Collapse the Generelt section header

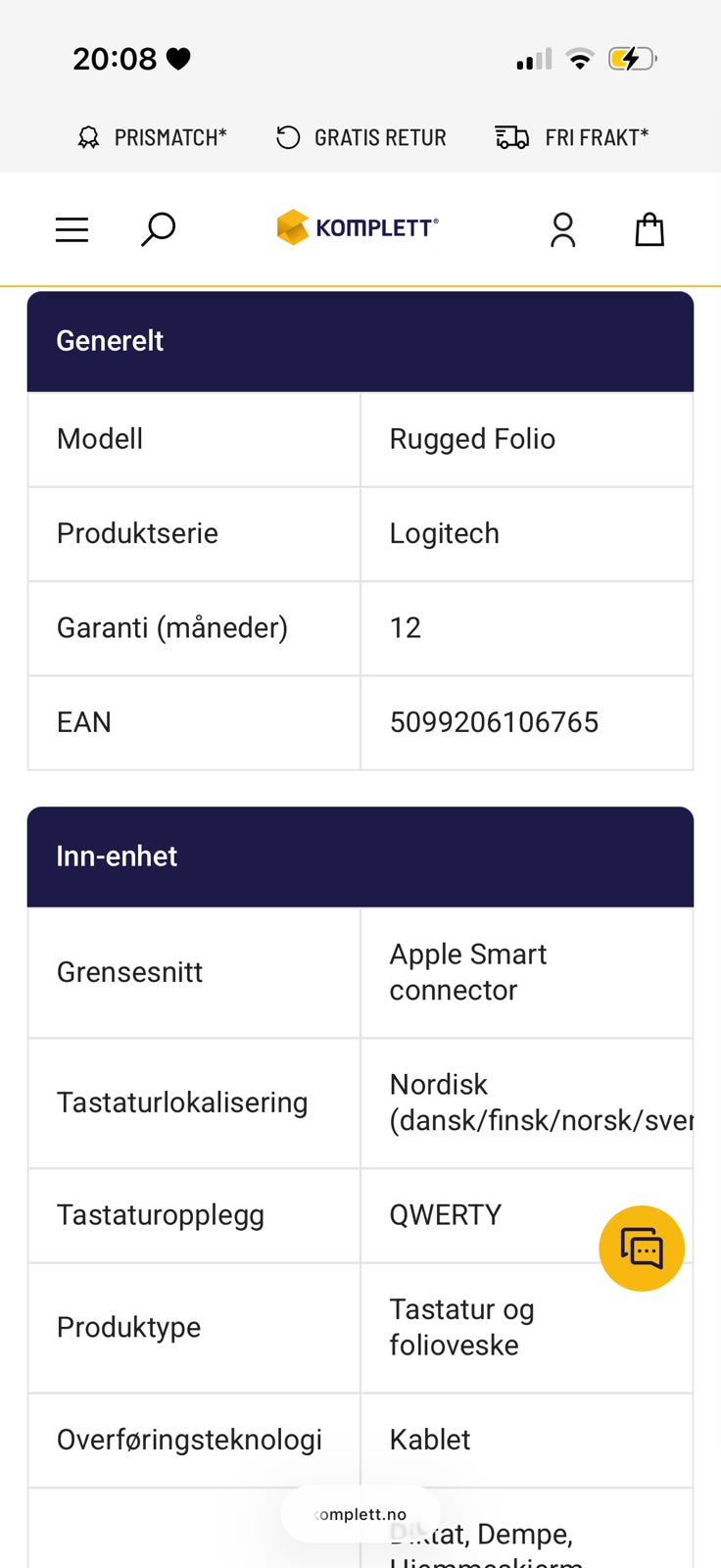click(x=360, y=341)
